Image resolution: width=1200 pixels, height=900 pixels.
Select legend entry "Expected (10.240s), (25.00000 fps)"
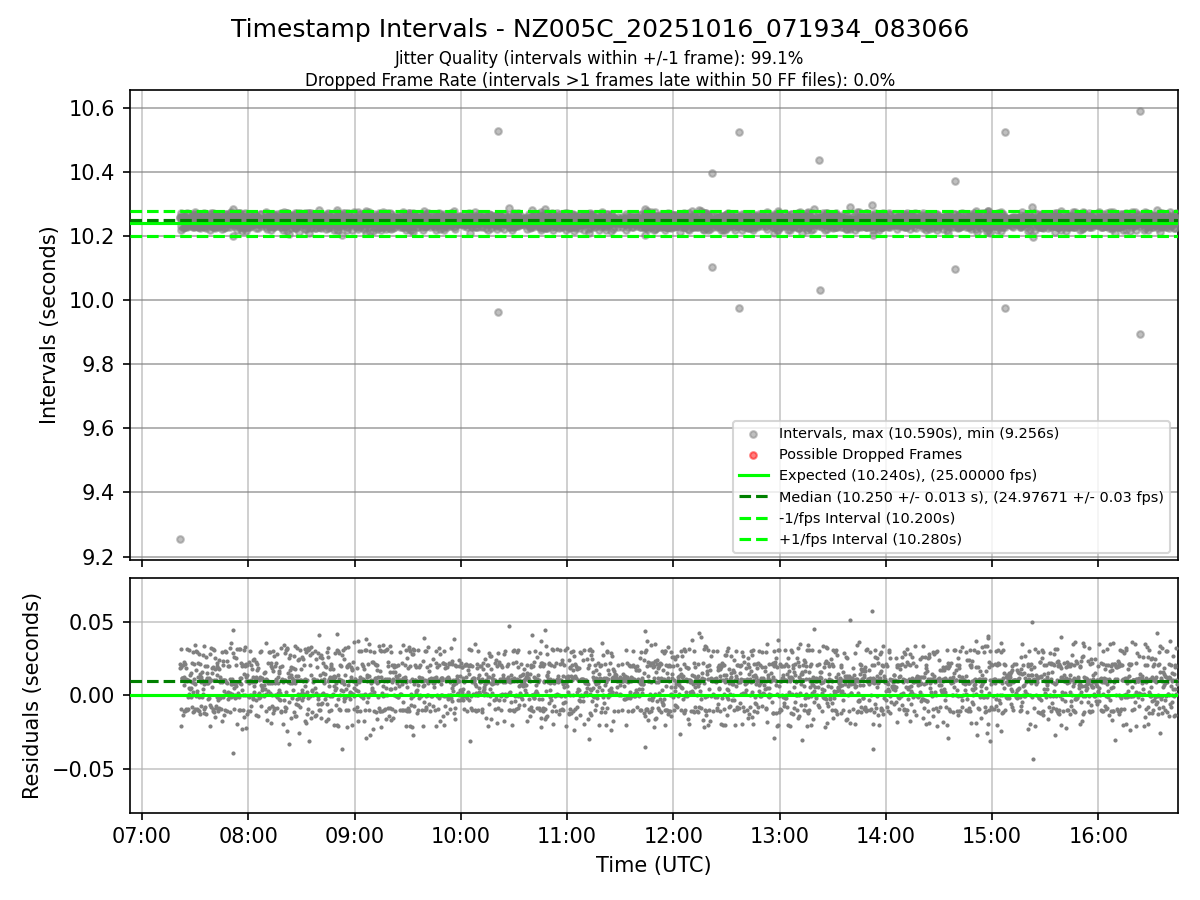coord(907,475)
